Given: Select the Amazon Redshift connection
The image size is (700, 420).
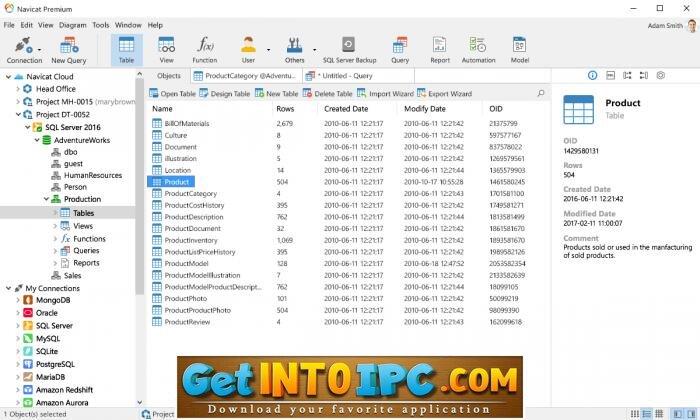Looking at the screenshot, I should pos(64,390).
